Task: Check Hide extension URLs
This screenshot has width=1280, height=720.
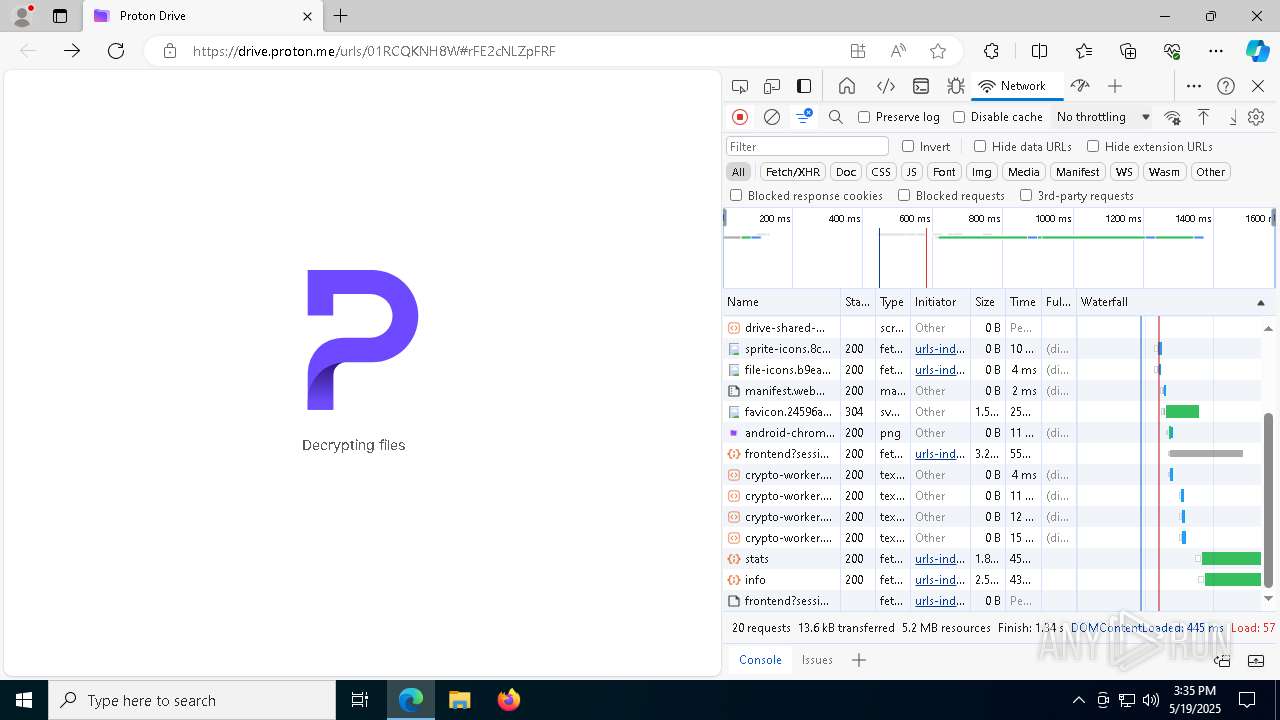Action: [1093, 146]
